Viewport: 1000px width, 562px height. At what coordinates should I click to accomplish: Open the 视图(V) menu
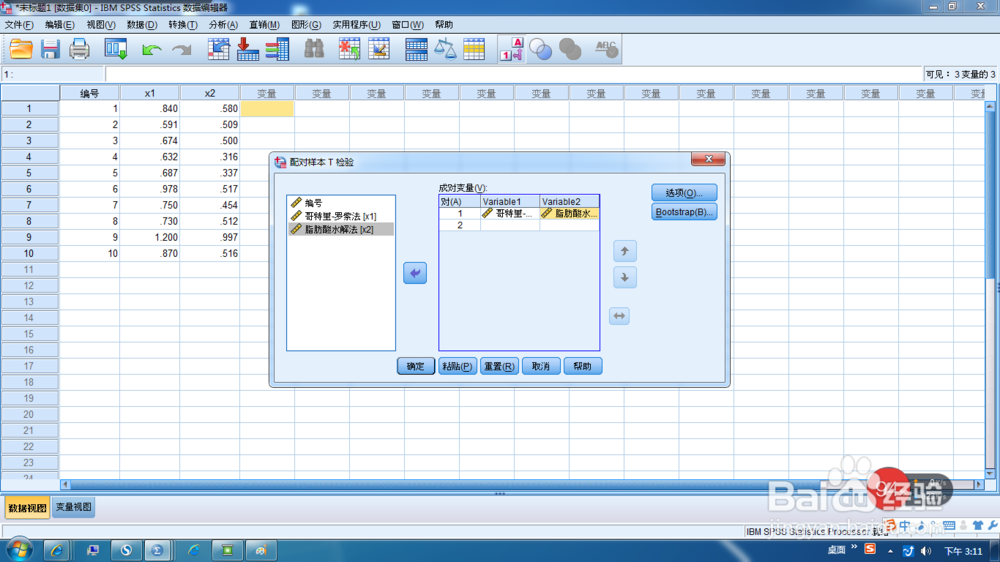point(101,25)
